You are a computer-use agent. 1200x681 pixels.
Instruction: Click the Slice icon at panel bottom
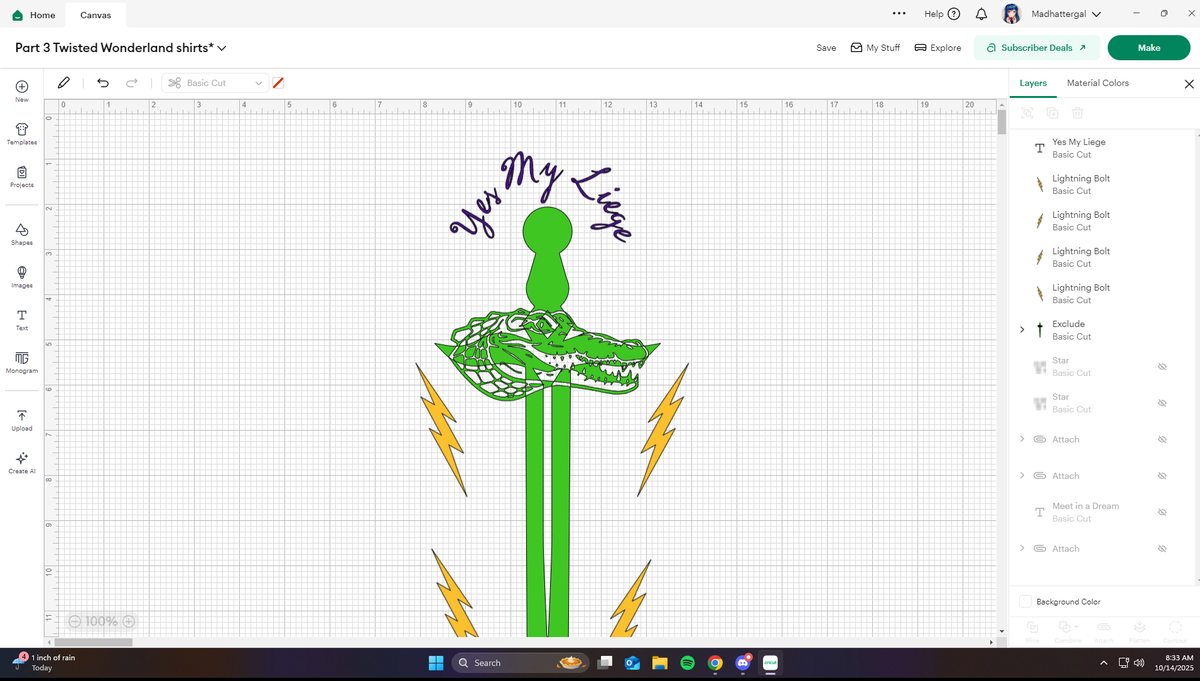pyautogui.click(x=1031, y=625)
